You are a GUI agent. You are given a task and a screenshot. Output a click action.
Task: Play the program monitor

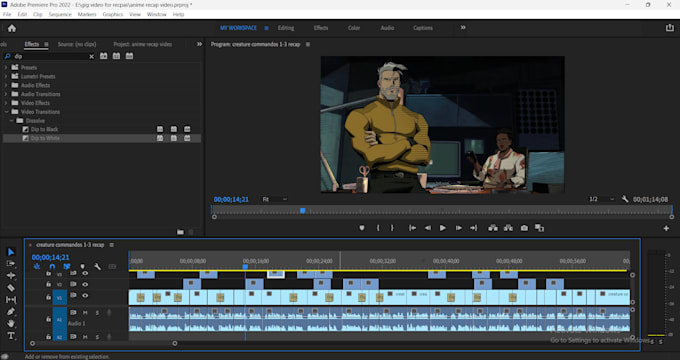(443, 228)
